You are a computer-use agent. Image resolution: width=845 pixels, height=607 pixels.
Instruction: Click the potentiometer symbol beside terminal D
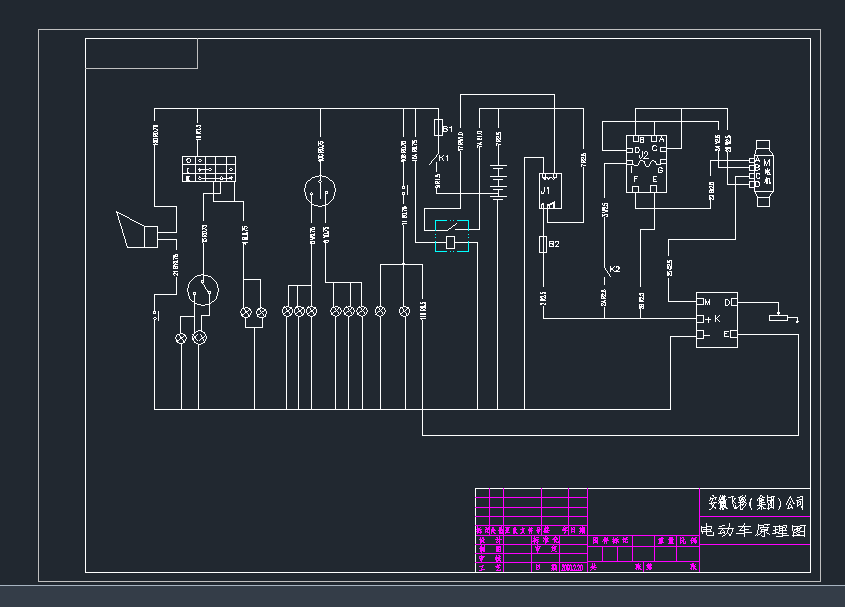coord(778,318)
